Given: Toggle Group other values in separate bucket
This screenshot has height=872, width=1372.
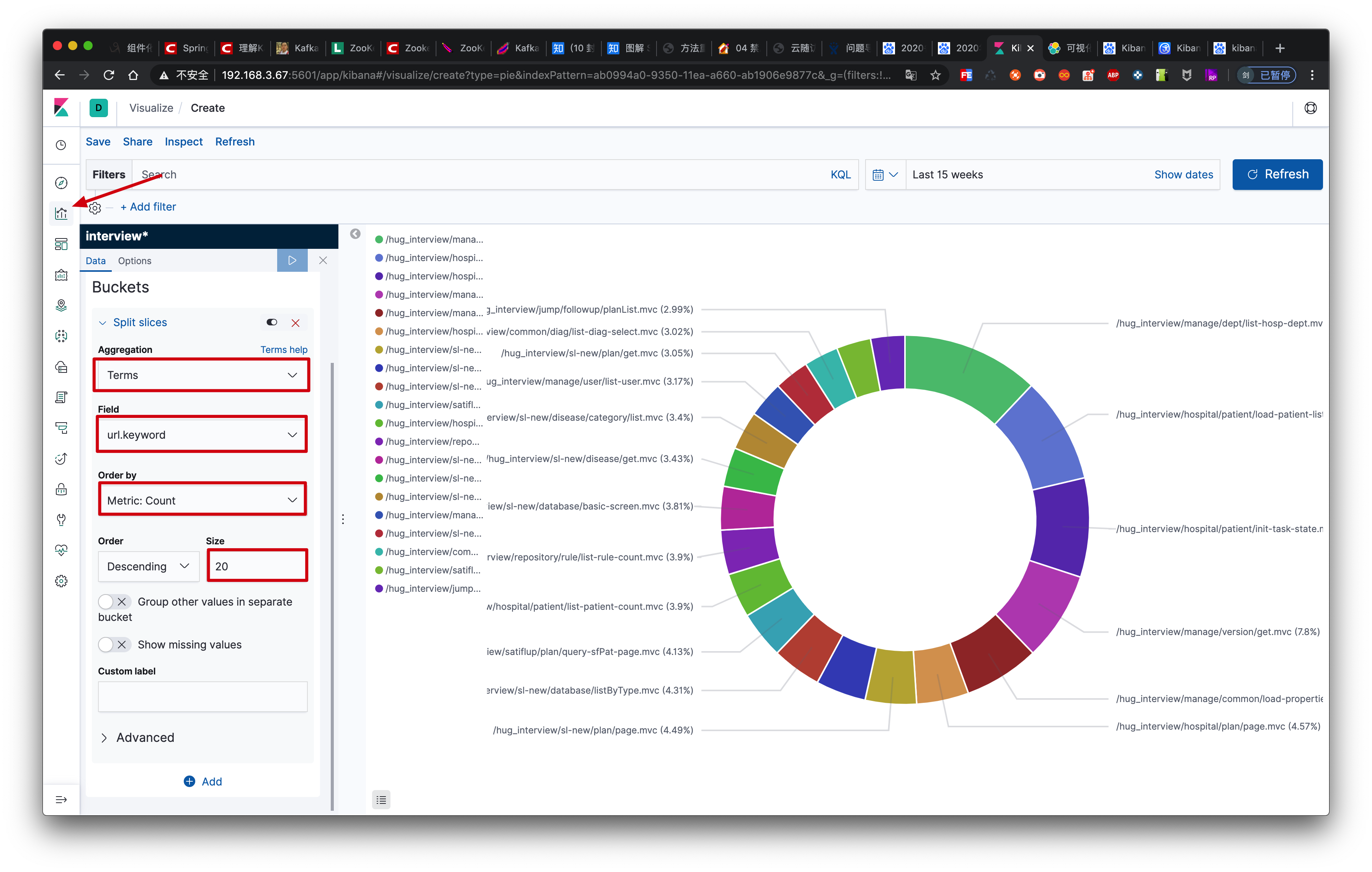Looking at the screenshot, I should point(114,602).
